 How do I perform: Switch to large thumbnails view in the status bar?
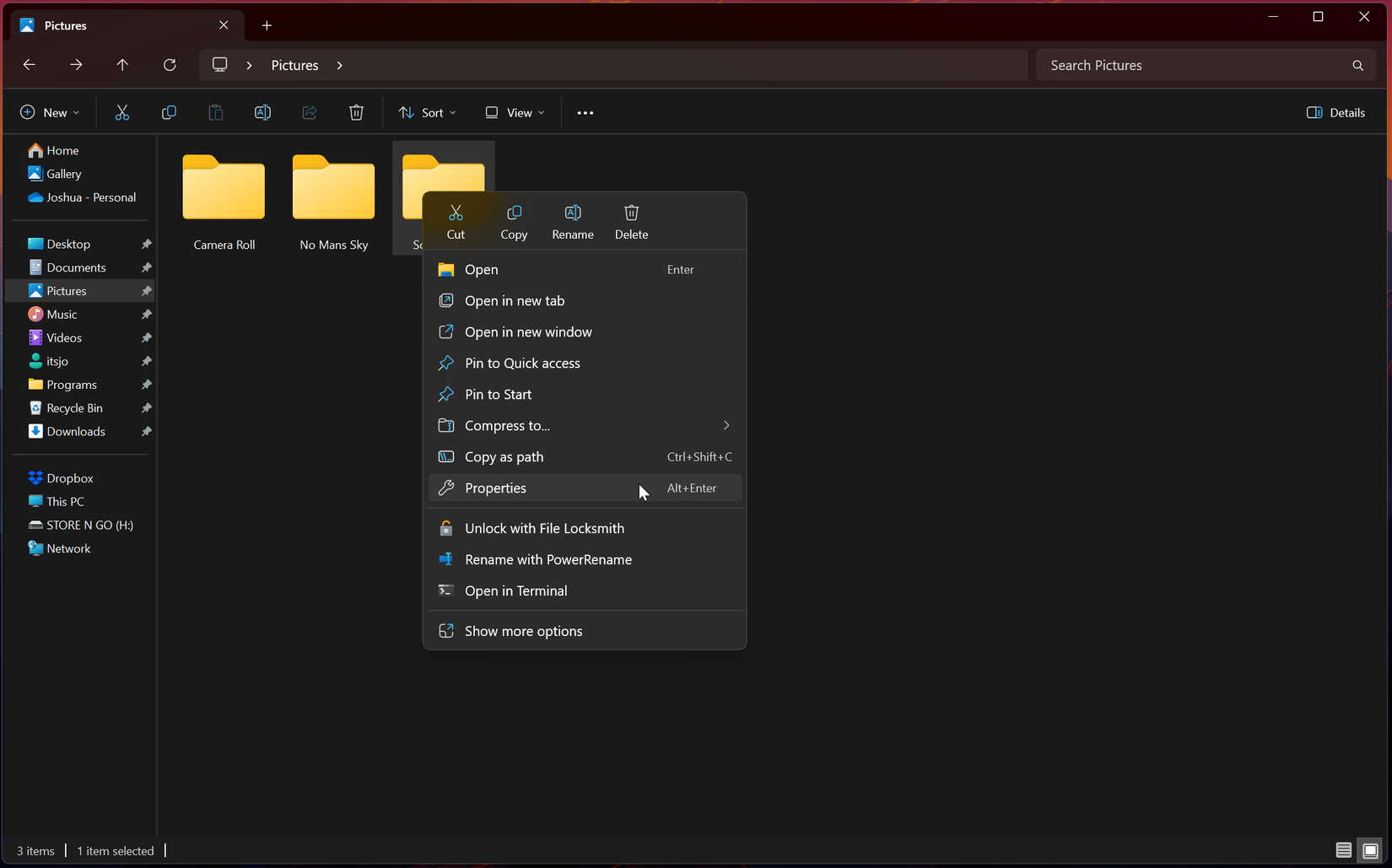pos(1370,850)
